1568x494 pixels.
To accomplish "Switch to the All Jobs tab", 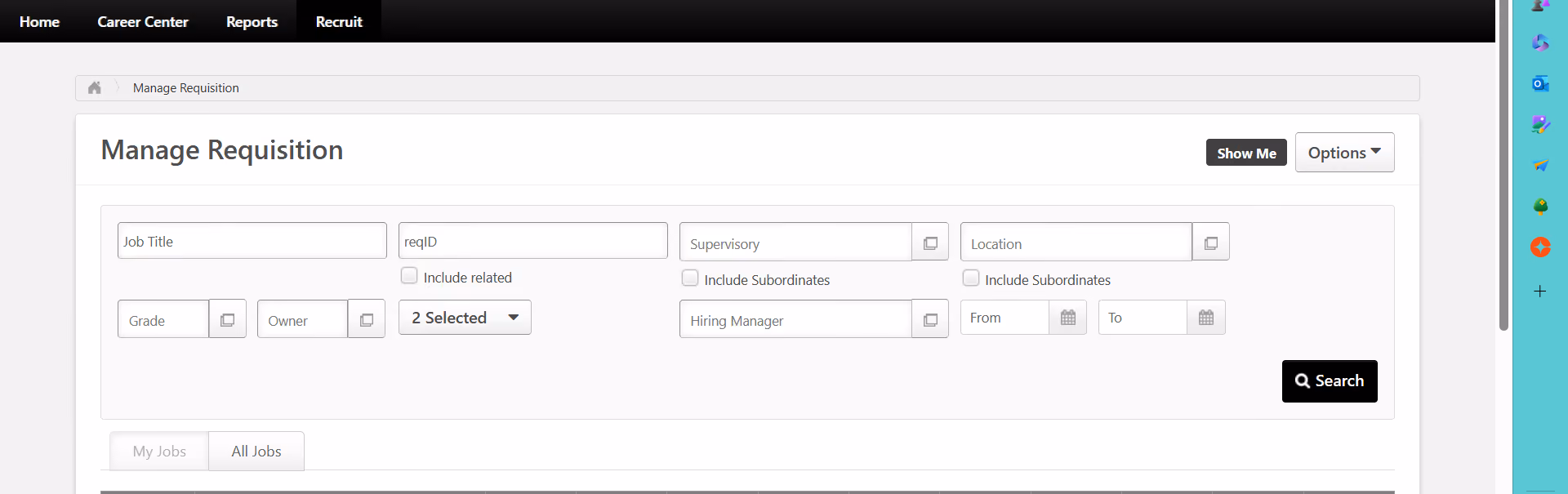I will pos(256,451).
